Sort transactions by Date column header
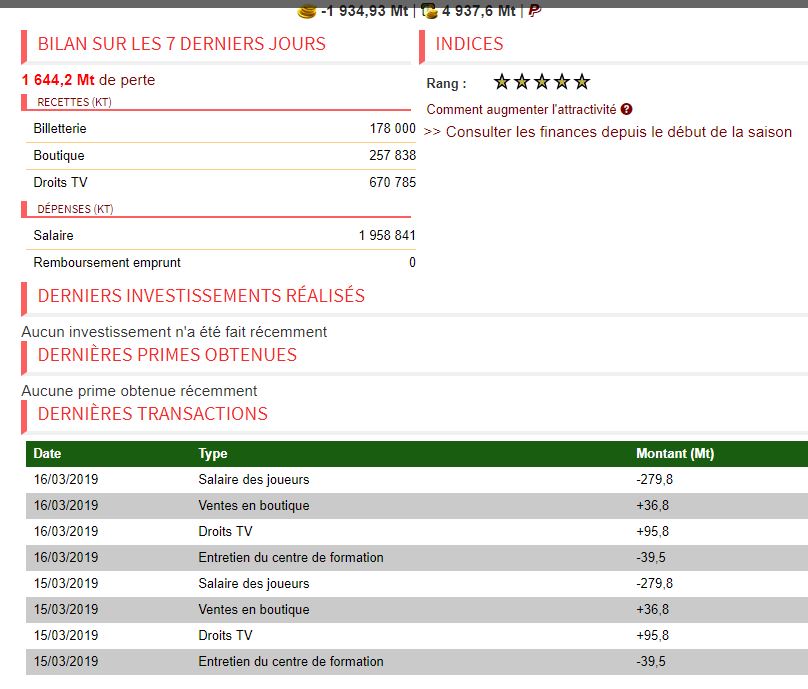This screenshot has height=689, width=808. click(47, 453)
